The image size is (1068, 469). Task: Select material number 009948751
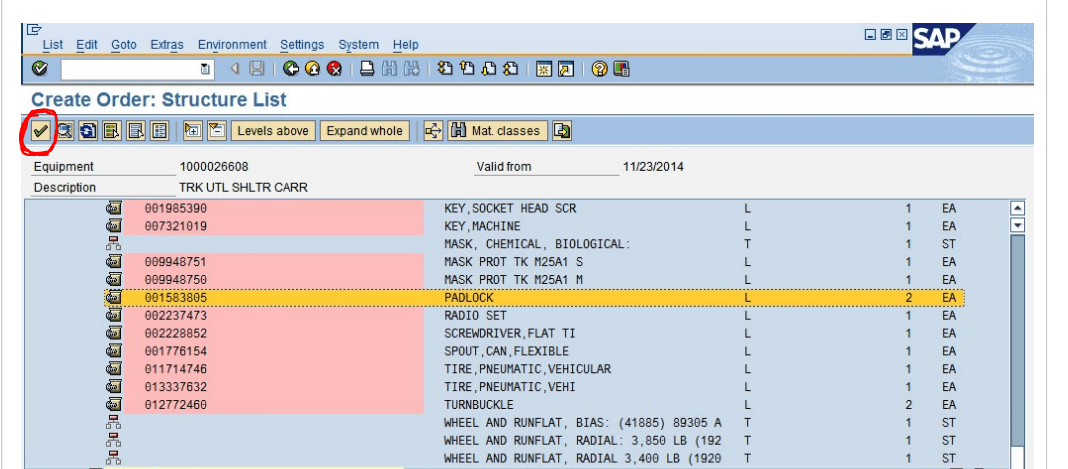(x=176, y=262)
